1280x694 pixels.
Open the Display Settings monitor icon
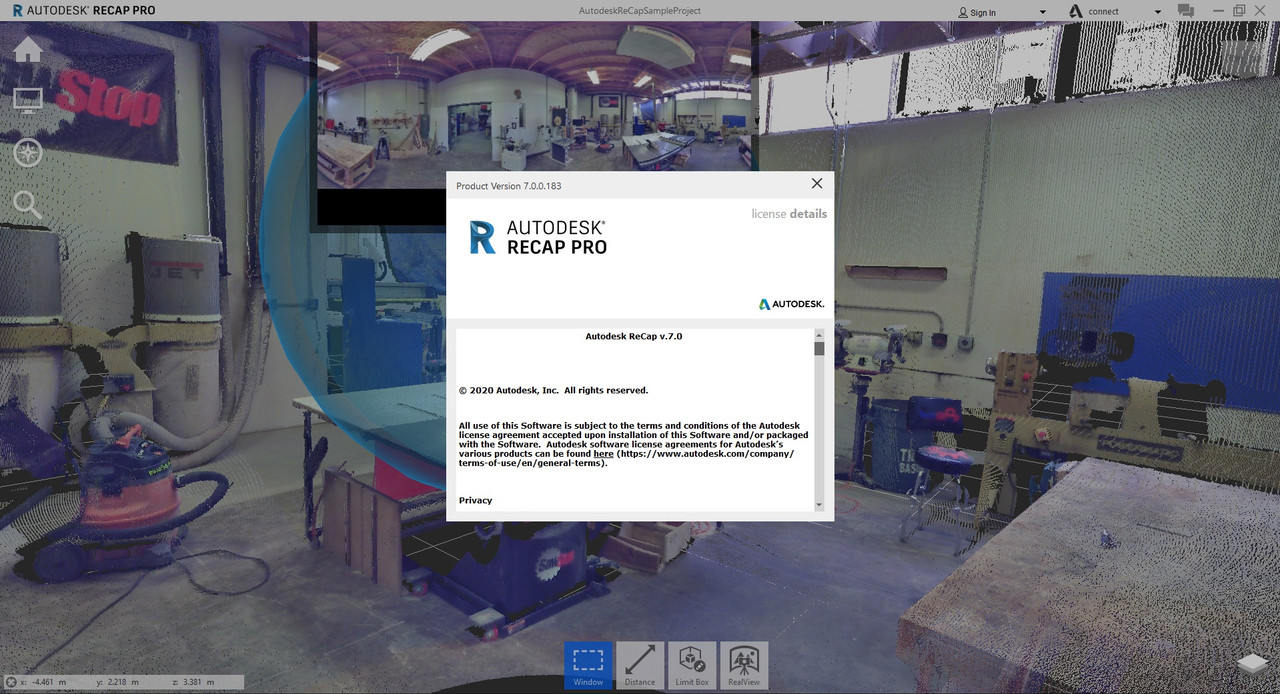[x=28, y=100]
